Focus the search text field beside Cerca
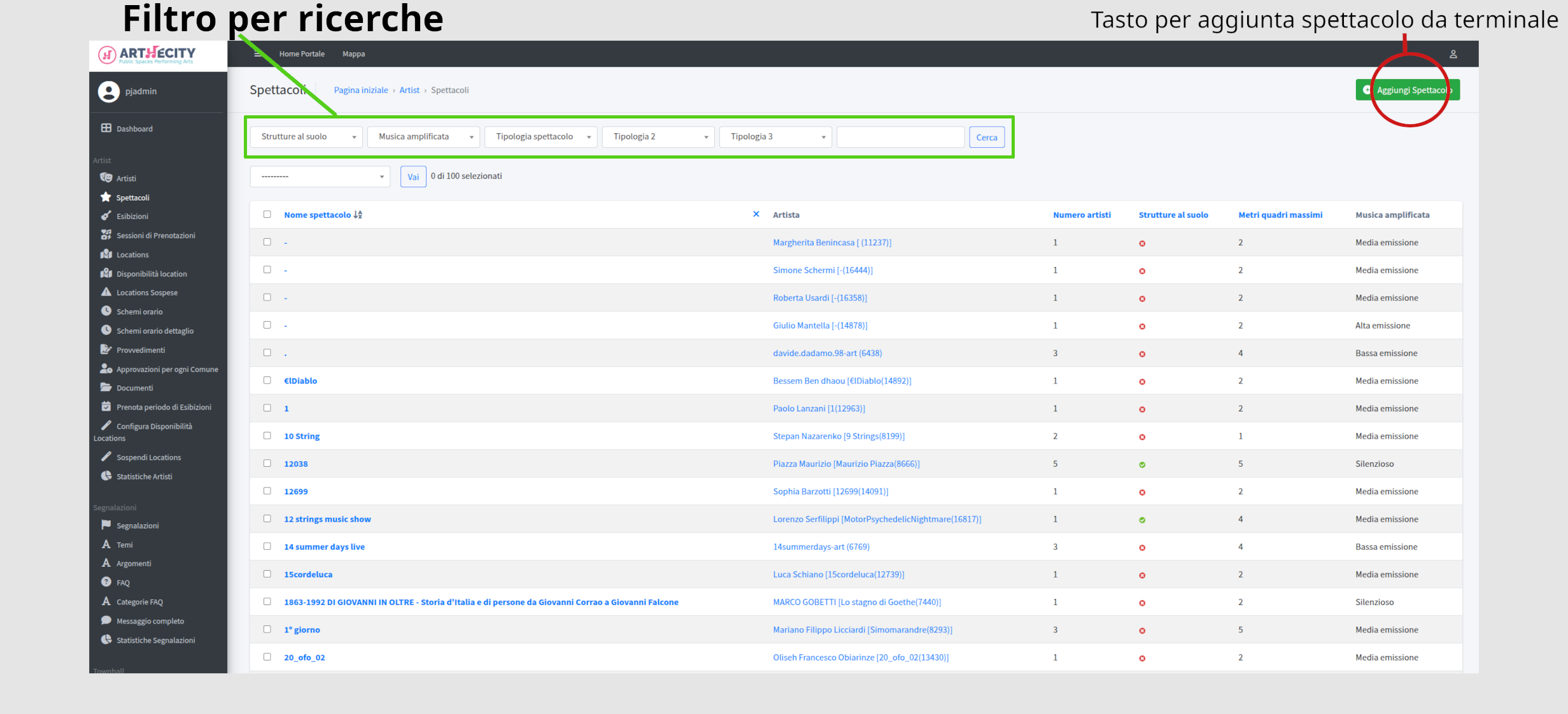1568x714 pixels. tap(900, 137)
